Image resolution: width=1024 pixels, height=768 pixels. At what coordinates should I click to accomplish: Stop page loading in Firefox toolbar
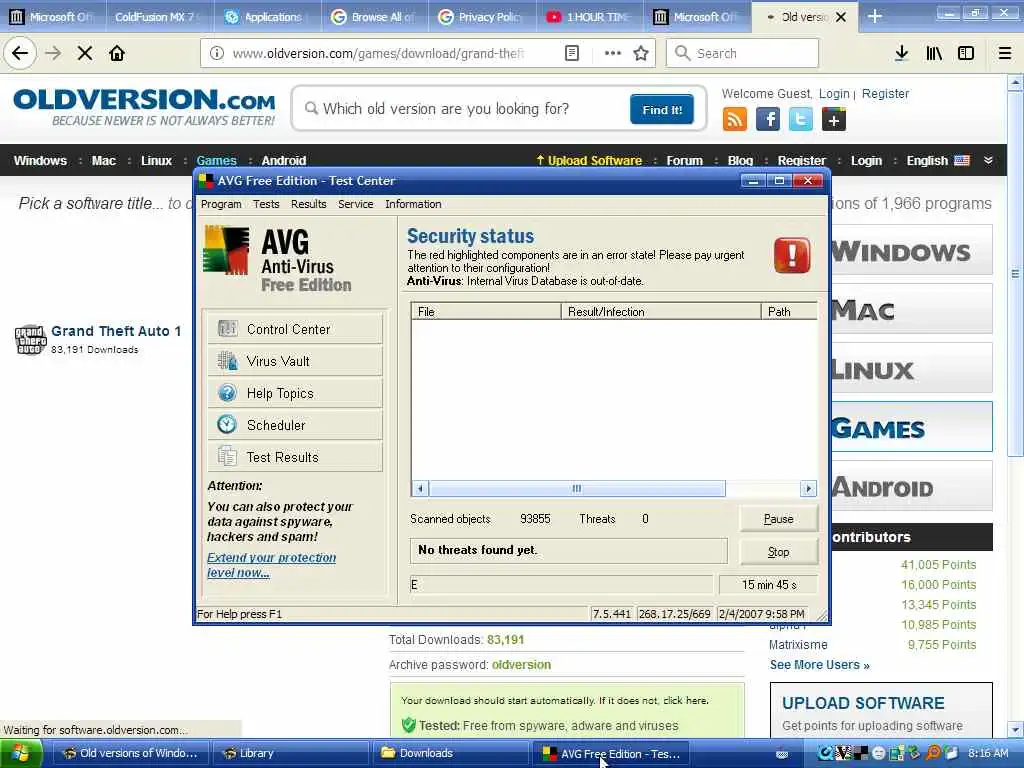(85, 53)
